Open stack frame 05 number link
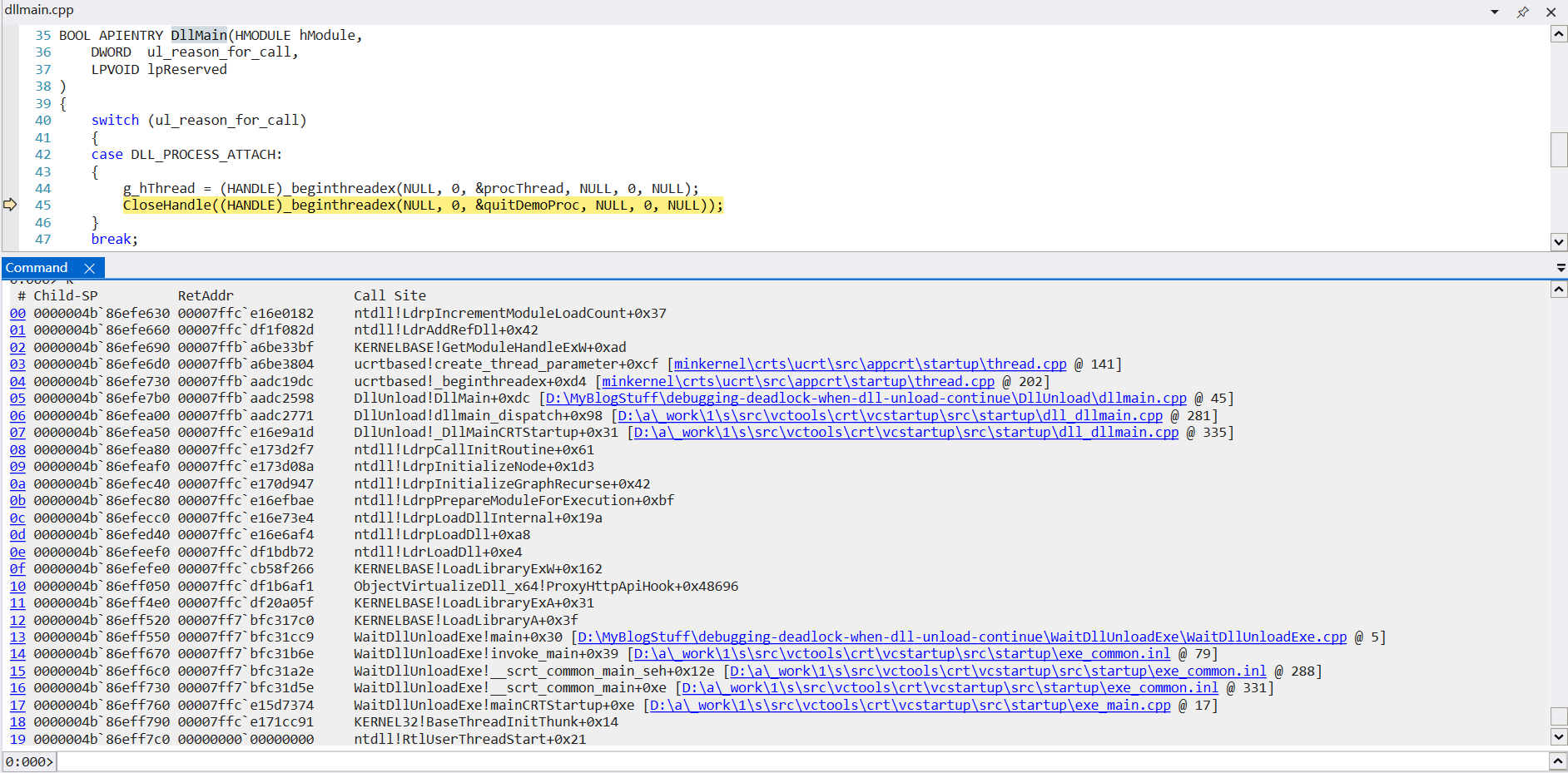 (17, 398)
